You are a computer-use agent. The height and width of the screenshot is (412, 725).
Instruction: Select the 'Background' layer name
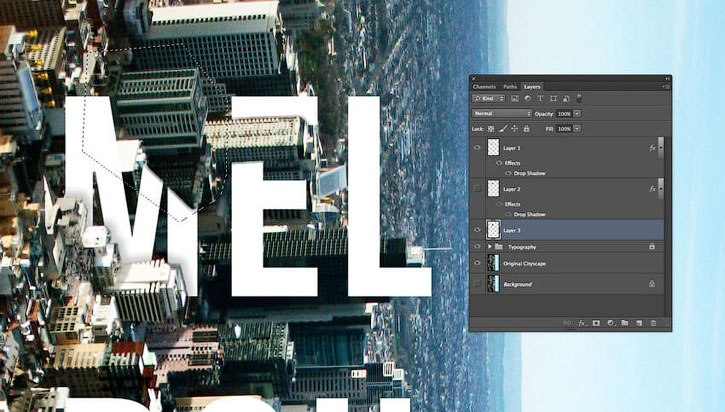coord(517,284)
